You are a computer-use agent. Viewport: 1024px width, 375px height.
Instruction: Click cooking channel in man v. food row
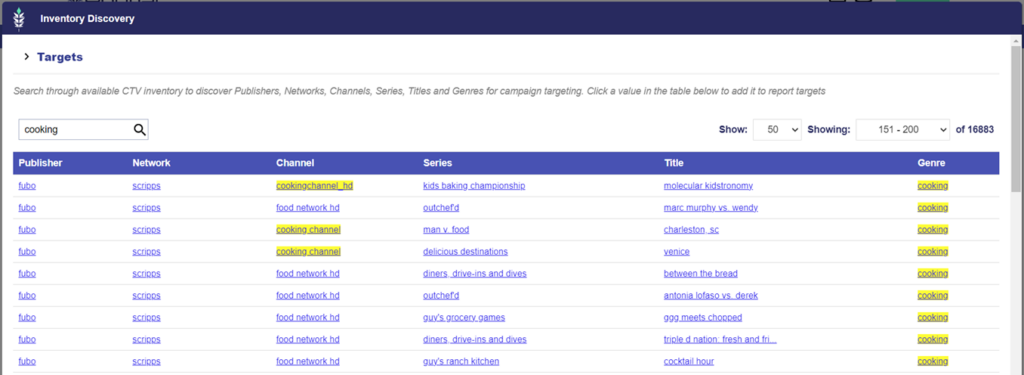tap(308, 230)
